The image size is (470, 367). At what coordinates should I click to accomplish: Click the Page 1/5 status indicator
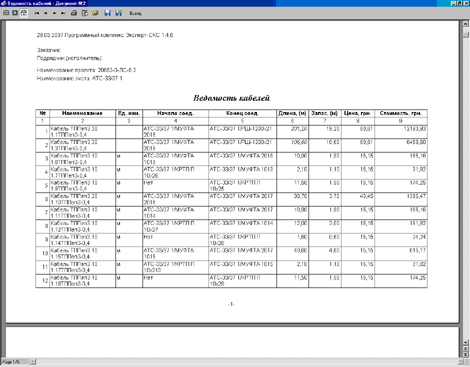[11, 362]
